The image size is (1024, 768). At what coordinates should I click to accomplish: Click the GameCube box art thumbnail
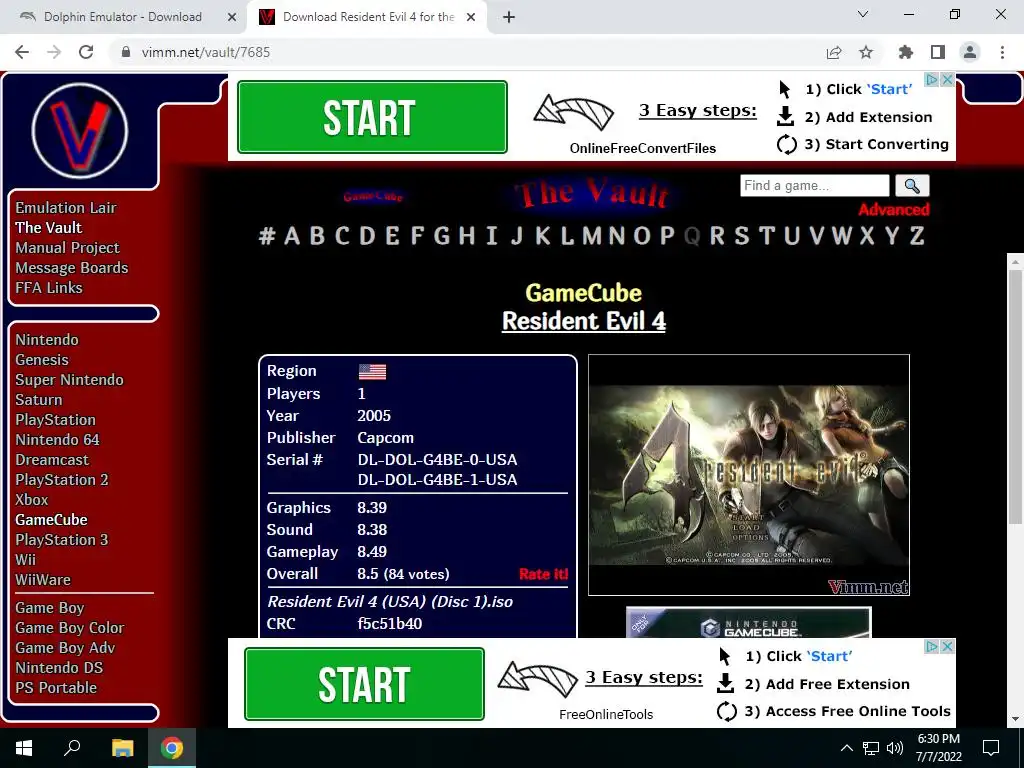(748, 623)
